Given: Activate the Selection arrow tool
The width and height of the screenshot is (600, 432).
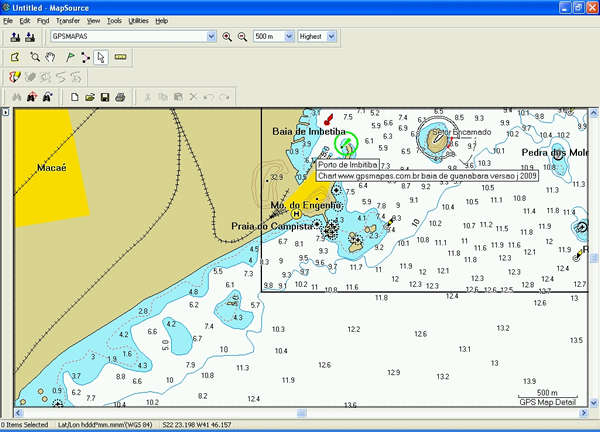Looking at the screenshot, I should click(x=100, y=57).
